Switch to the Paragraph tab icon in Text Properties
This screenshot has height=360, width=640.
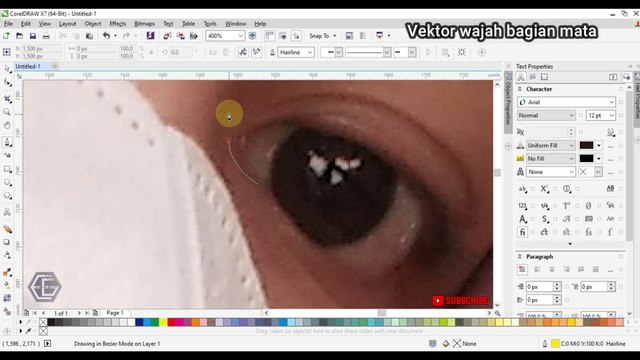click(x=533, y=77)
